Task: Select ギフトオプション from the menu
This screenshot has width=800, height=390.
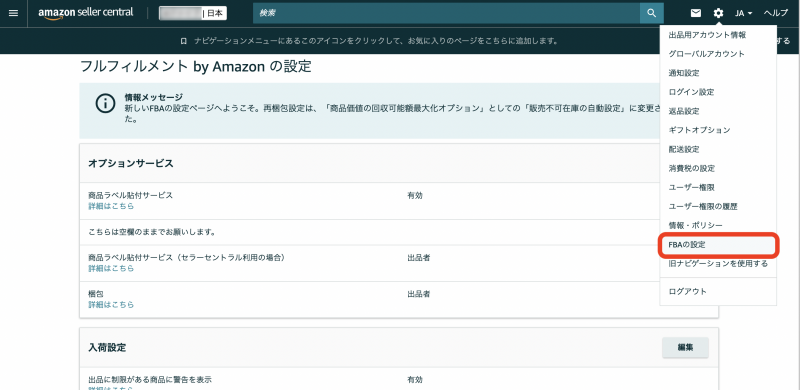Action: (699, 130)
